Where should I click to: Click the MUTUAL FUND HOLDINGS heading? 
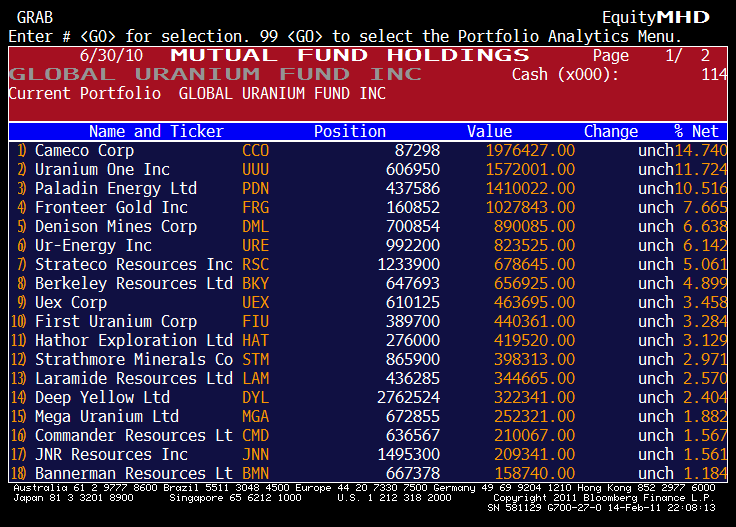350,55
